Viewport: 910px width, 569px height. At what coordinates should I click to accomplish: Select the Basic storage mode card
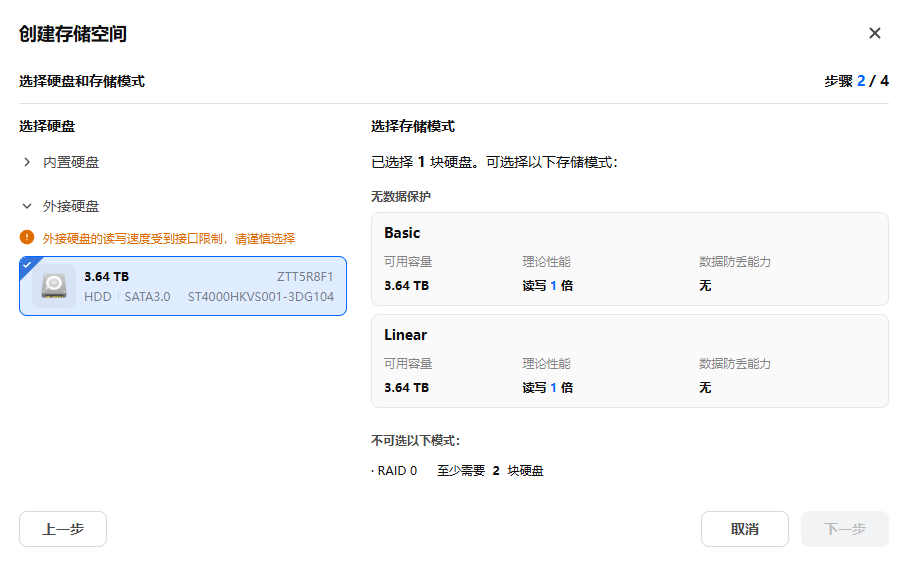tap(630, 259)
